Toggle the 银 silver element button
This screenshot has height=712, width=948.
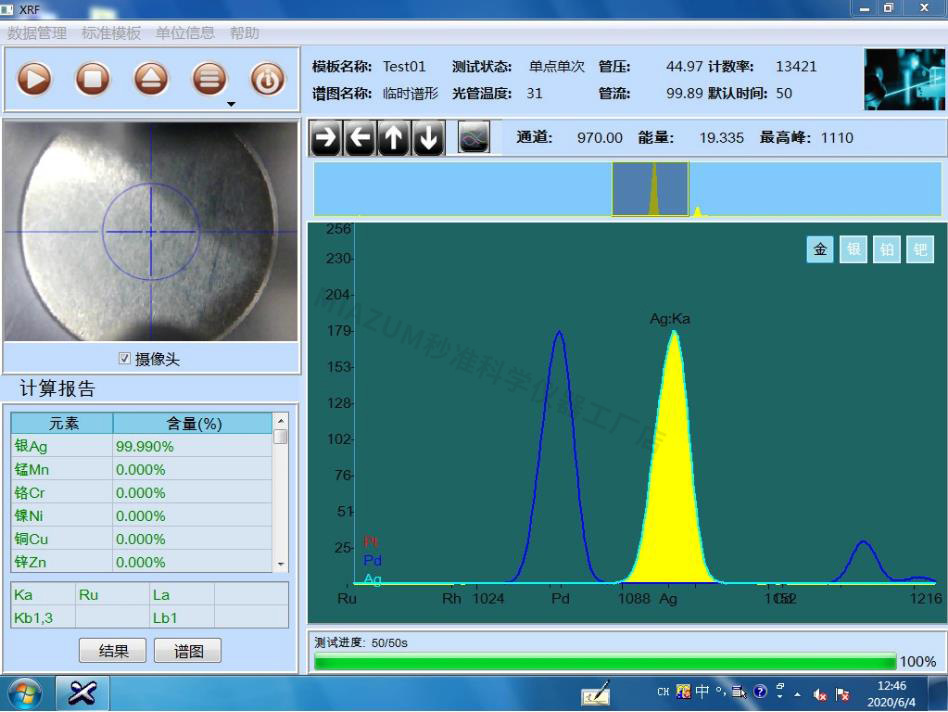click(x=853, y=249)
